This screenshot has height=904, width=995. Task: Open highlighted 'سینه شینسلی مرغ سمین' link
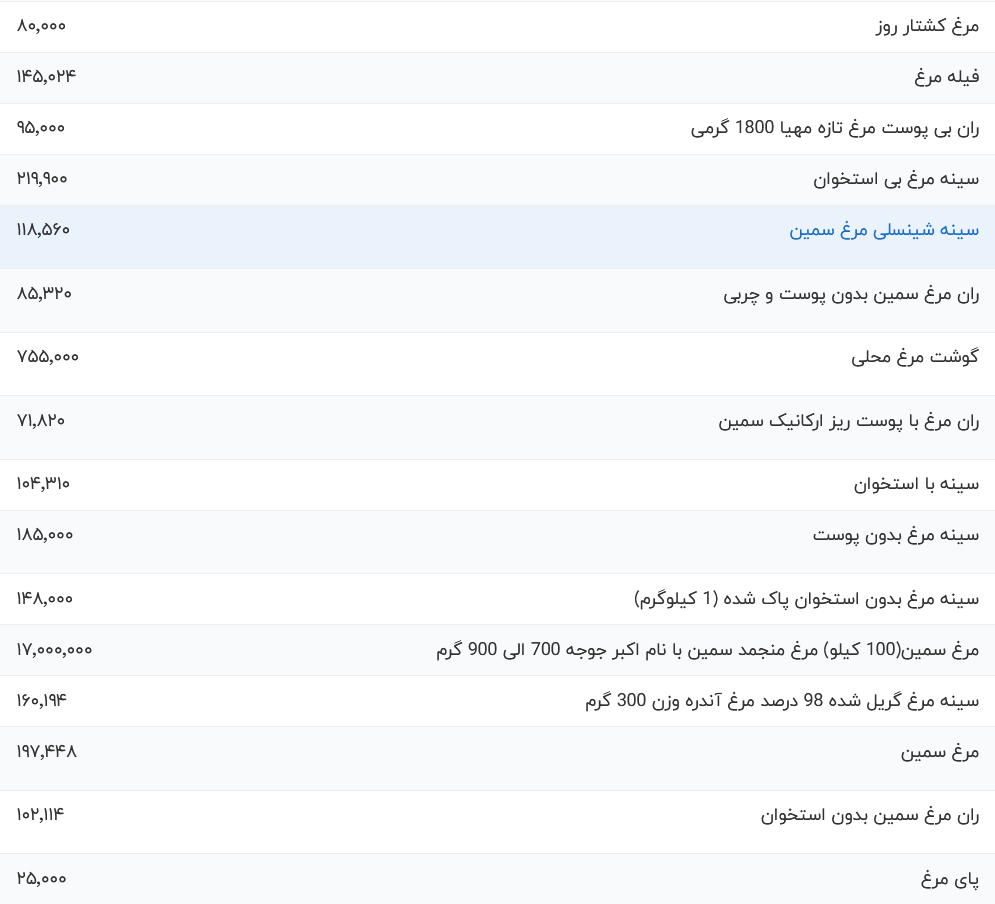pos(884,230)
